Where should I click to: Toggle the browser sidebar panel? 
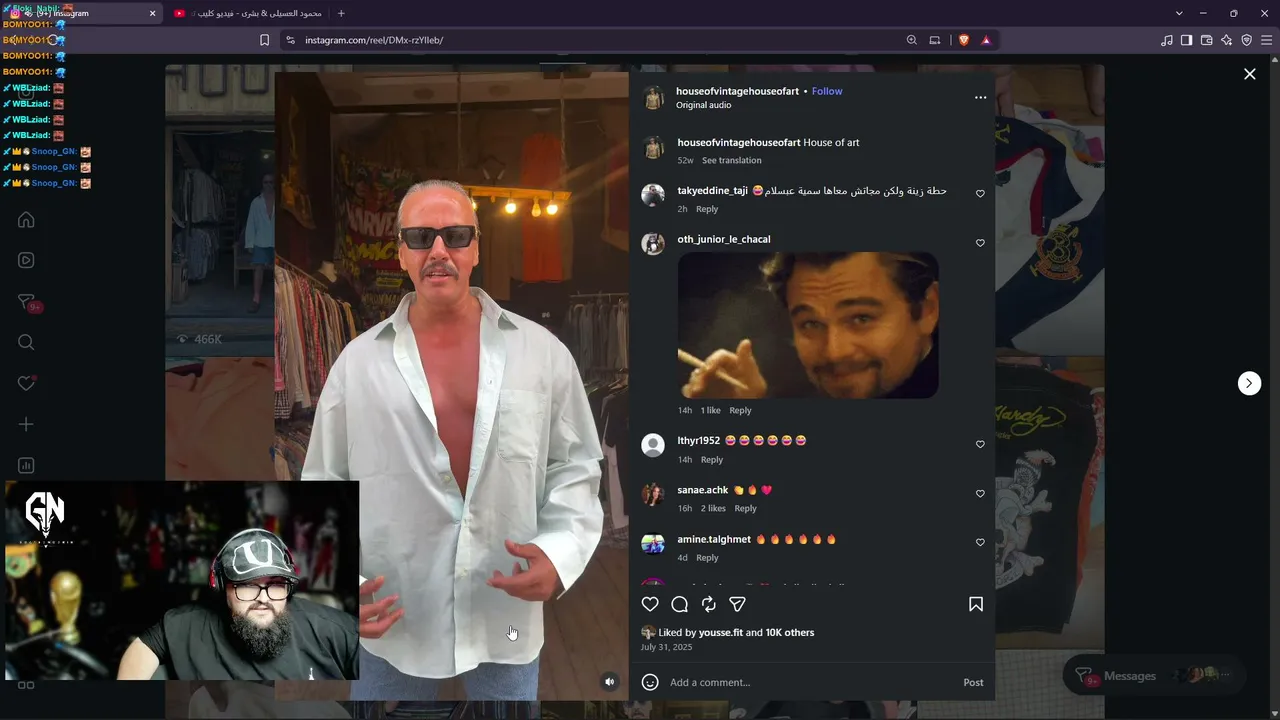(1186, 40)
